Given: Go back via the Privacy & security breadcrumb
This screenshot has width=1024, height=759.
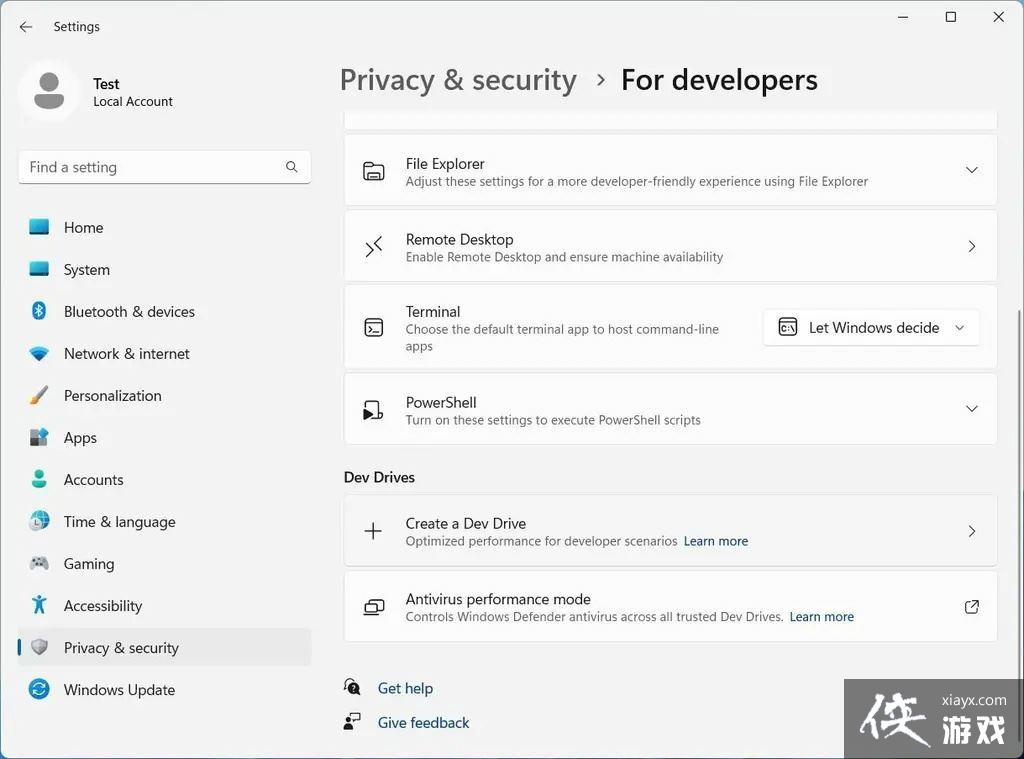Looking at the screenshot, I should tap(458, 79).
